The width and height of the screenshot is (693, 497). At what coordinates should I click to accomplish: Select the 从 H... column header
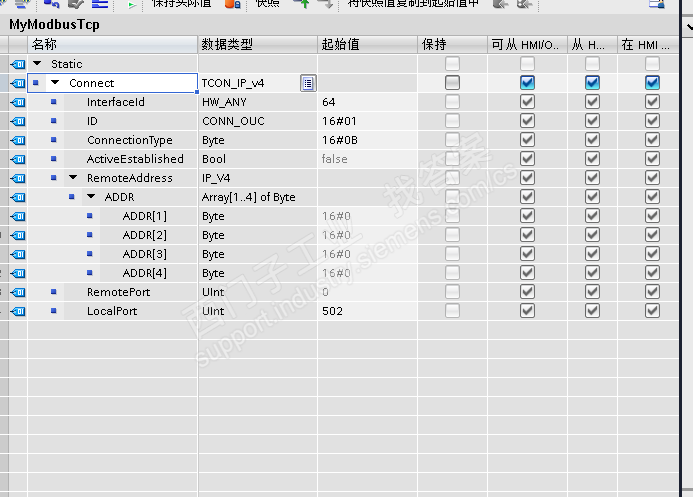point(592,45)
